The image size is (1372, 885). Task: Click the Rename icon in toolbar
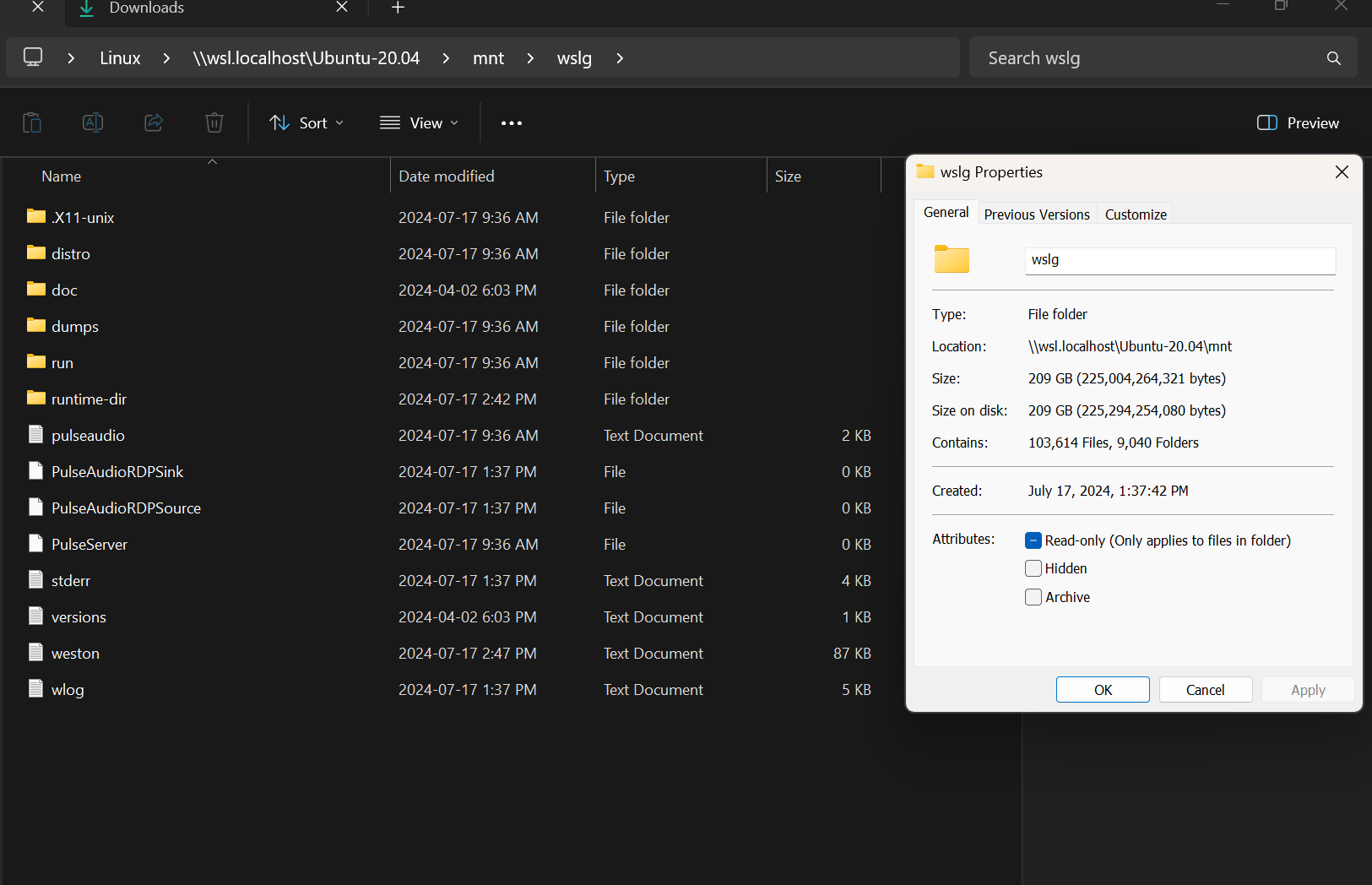93,123
